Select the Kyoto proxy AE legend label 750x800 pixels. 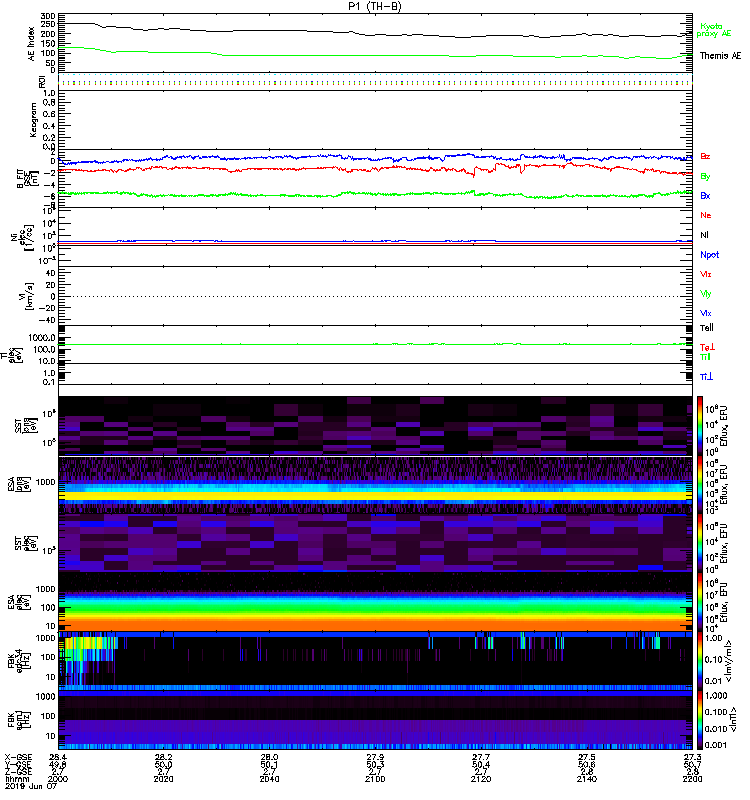click(714, 30)
